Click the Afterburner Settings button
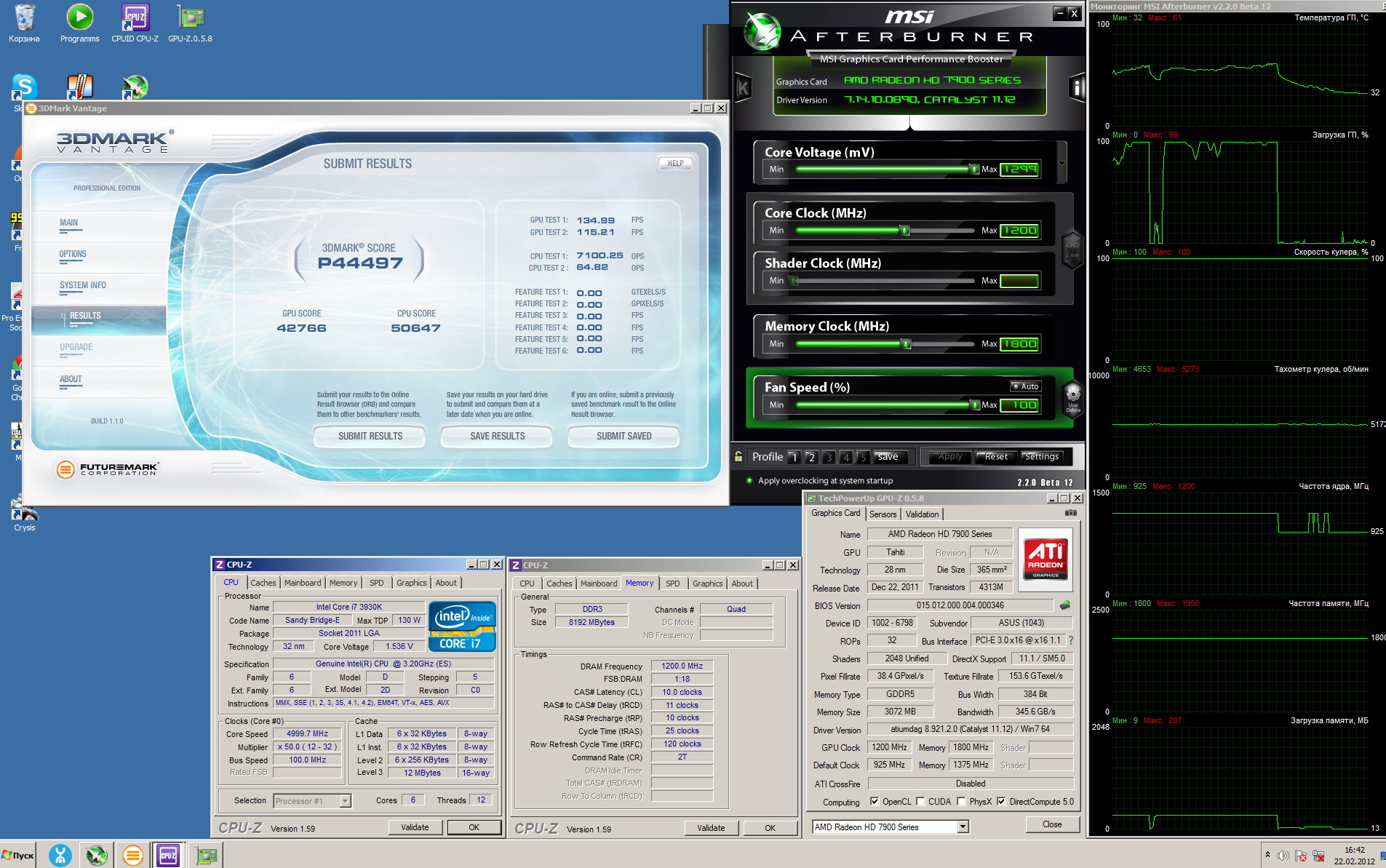 click(1042, 457)
